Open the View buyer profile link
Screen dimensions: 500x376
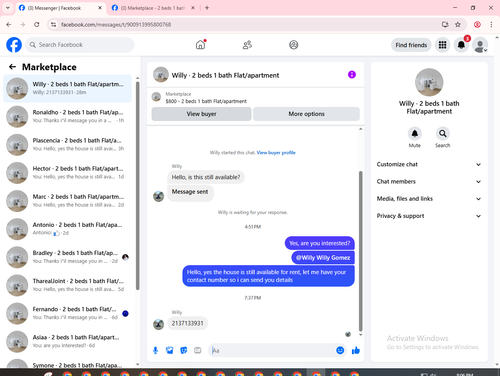pyautogui.click(x=276, y=153)
